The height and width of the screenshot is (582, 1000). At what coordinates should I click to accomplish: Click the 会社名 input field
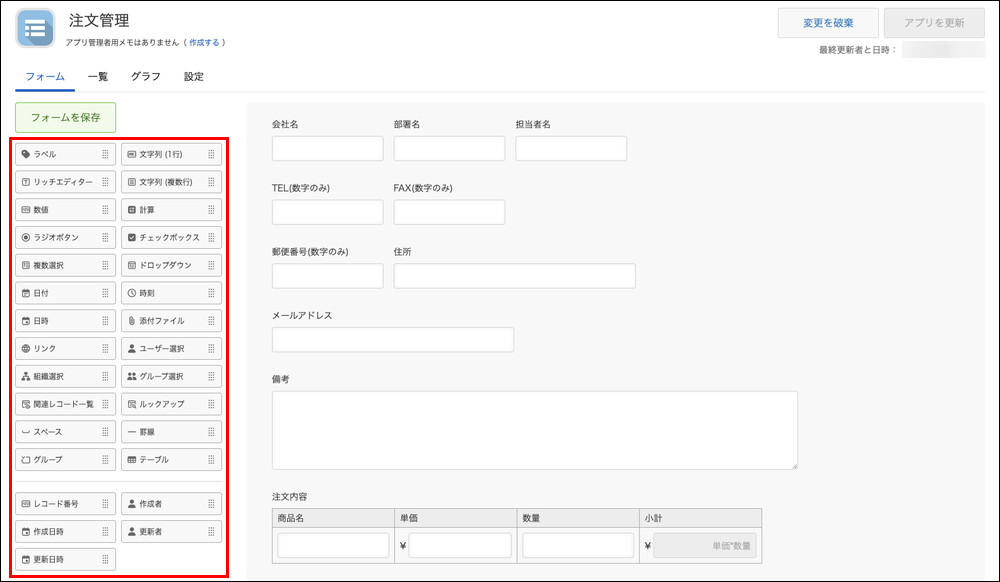(x=328, y=149)
